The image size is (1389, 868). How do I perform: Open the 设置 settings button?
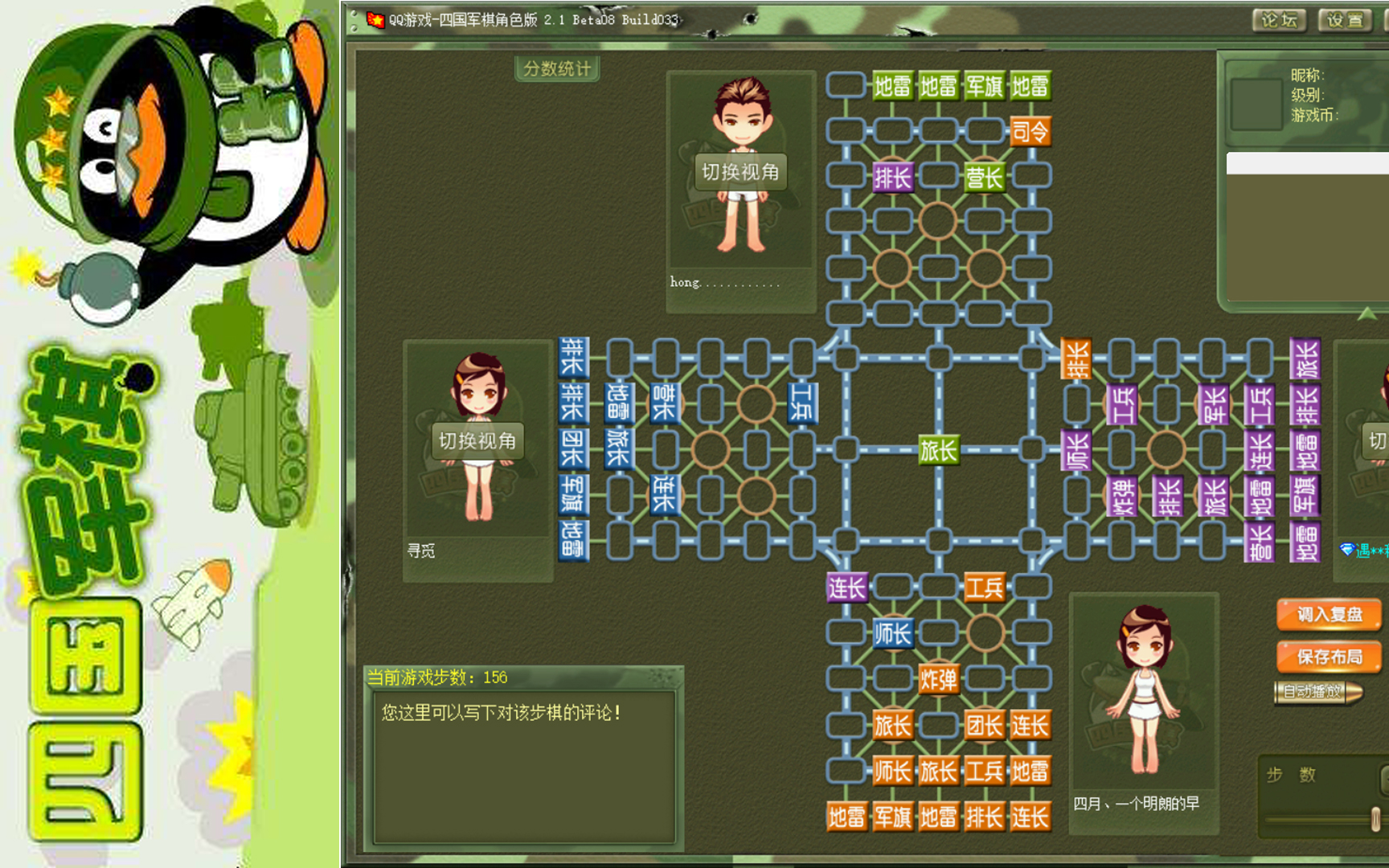click(x=1345, y=20)
